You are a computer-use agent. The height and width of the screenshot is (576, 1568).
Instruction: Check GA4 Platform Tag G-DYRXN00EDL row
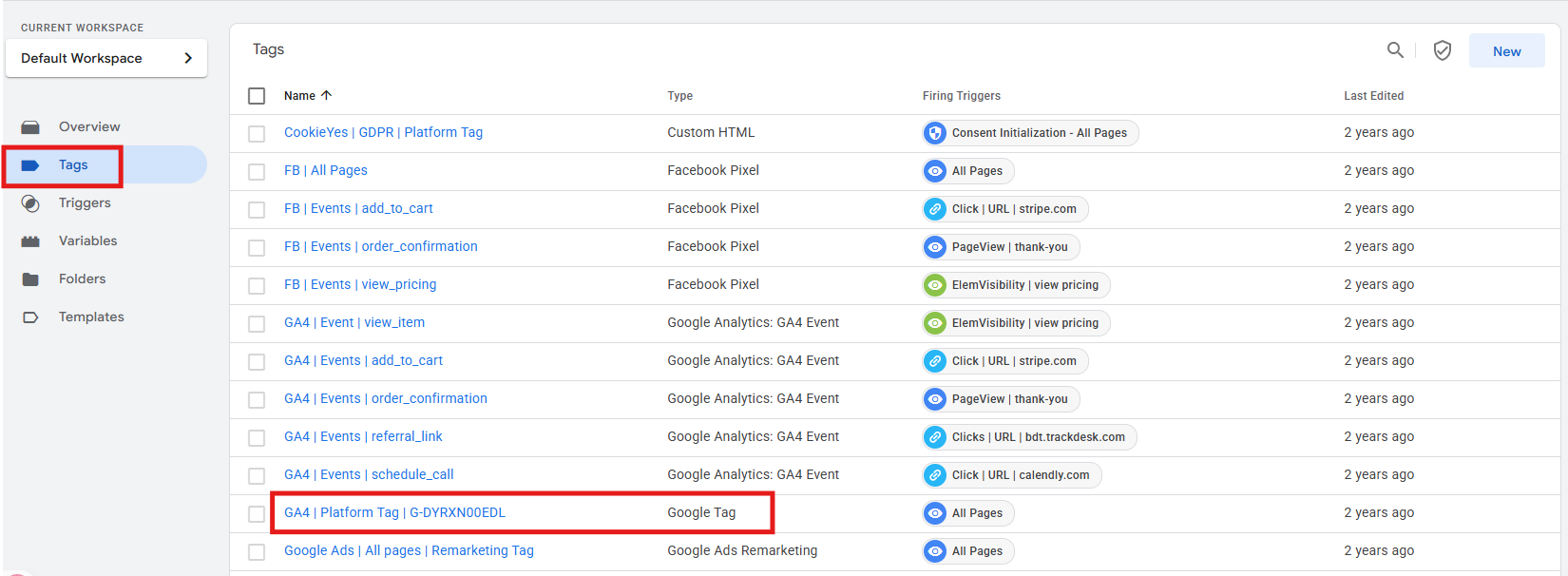(x=257, y=514)
